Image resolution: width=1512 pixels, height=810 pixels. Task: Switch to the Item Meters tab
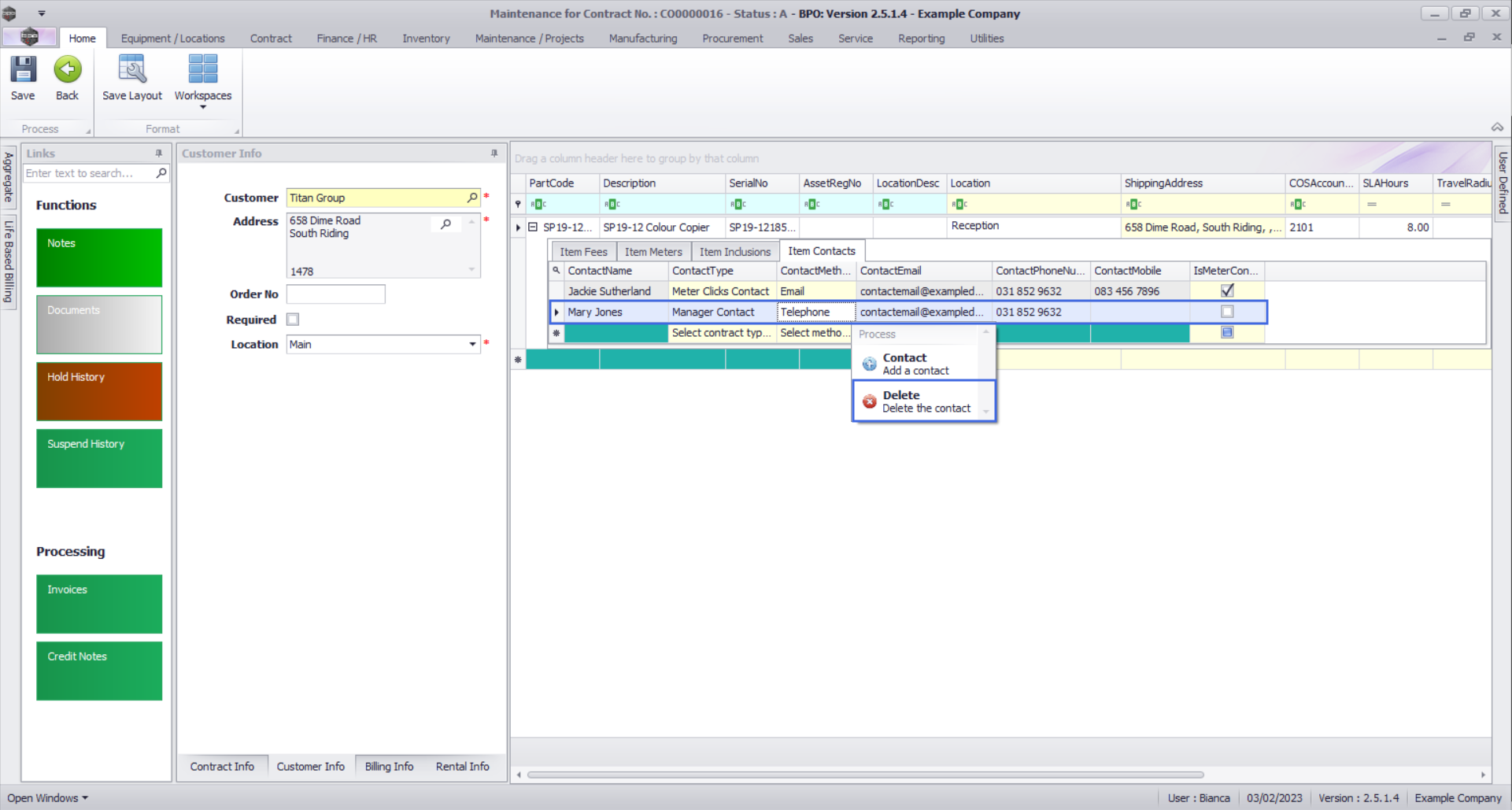click(653, 252)
